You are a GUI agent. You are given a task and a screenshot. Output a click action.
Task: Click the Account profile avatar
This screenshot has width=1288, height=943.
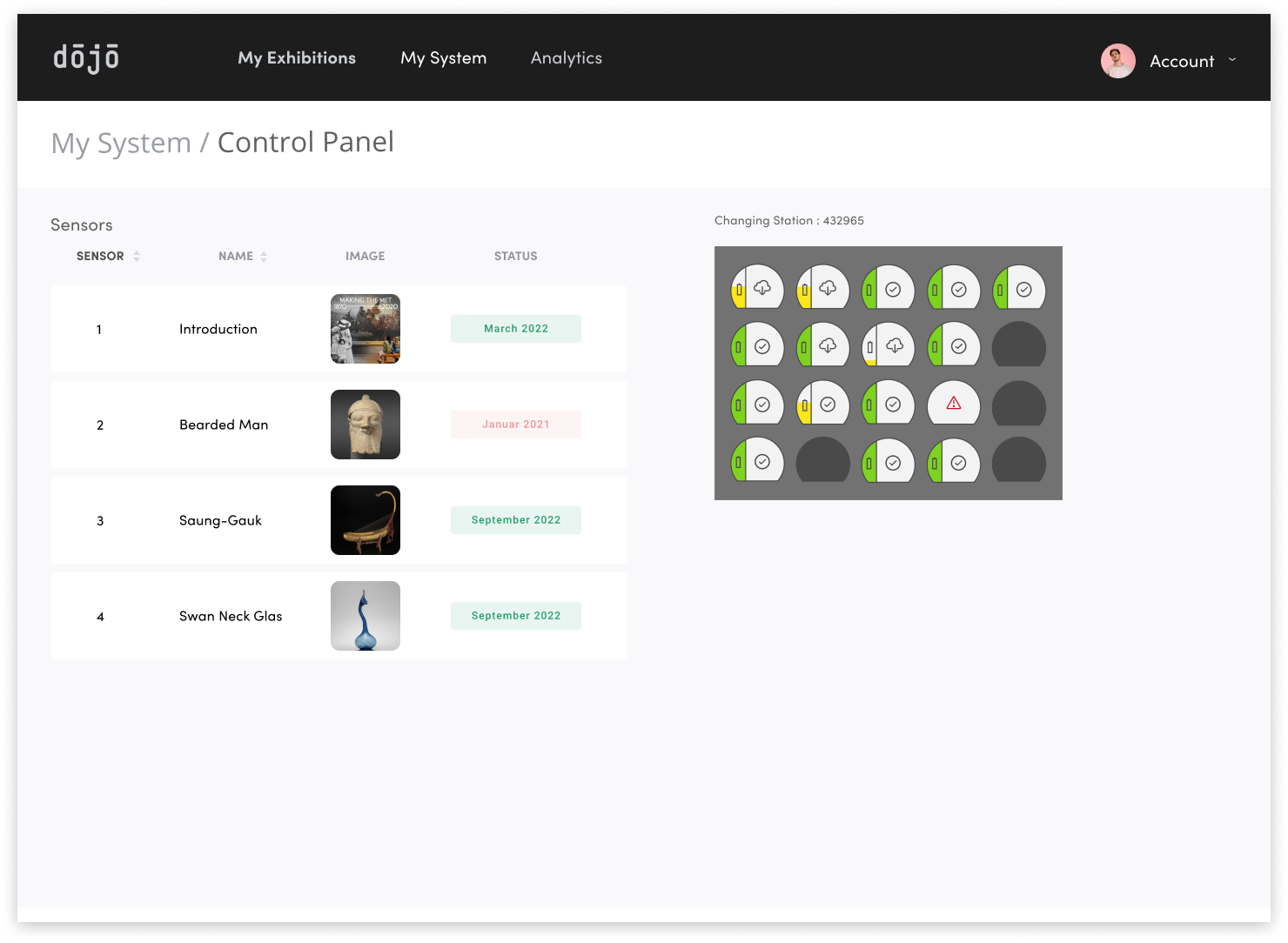(1117, 61)
